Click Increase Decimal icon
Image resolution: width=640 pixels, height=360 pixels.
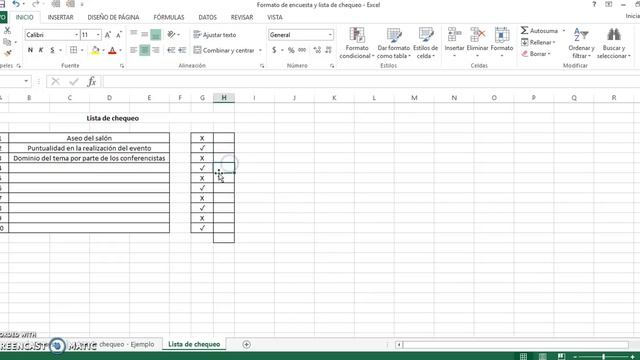[x=317, y=50]
